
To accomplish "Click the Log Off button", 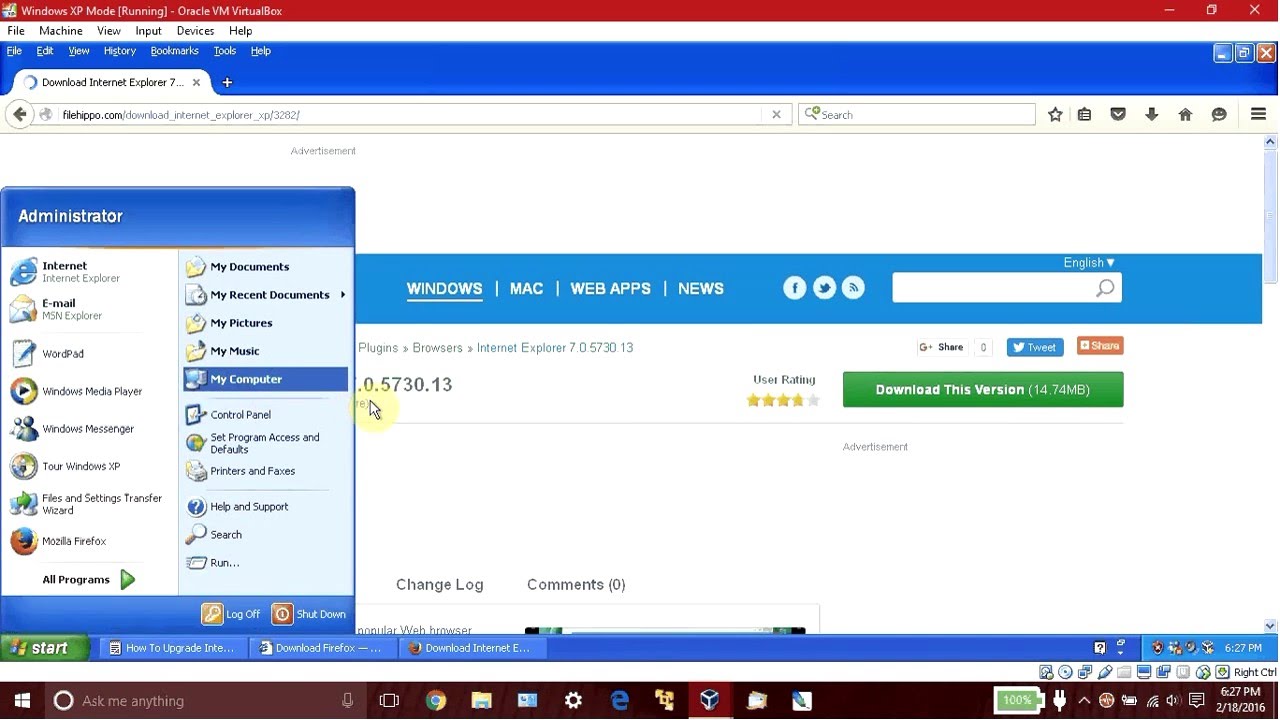I will 231,614.
